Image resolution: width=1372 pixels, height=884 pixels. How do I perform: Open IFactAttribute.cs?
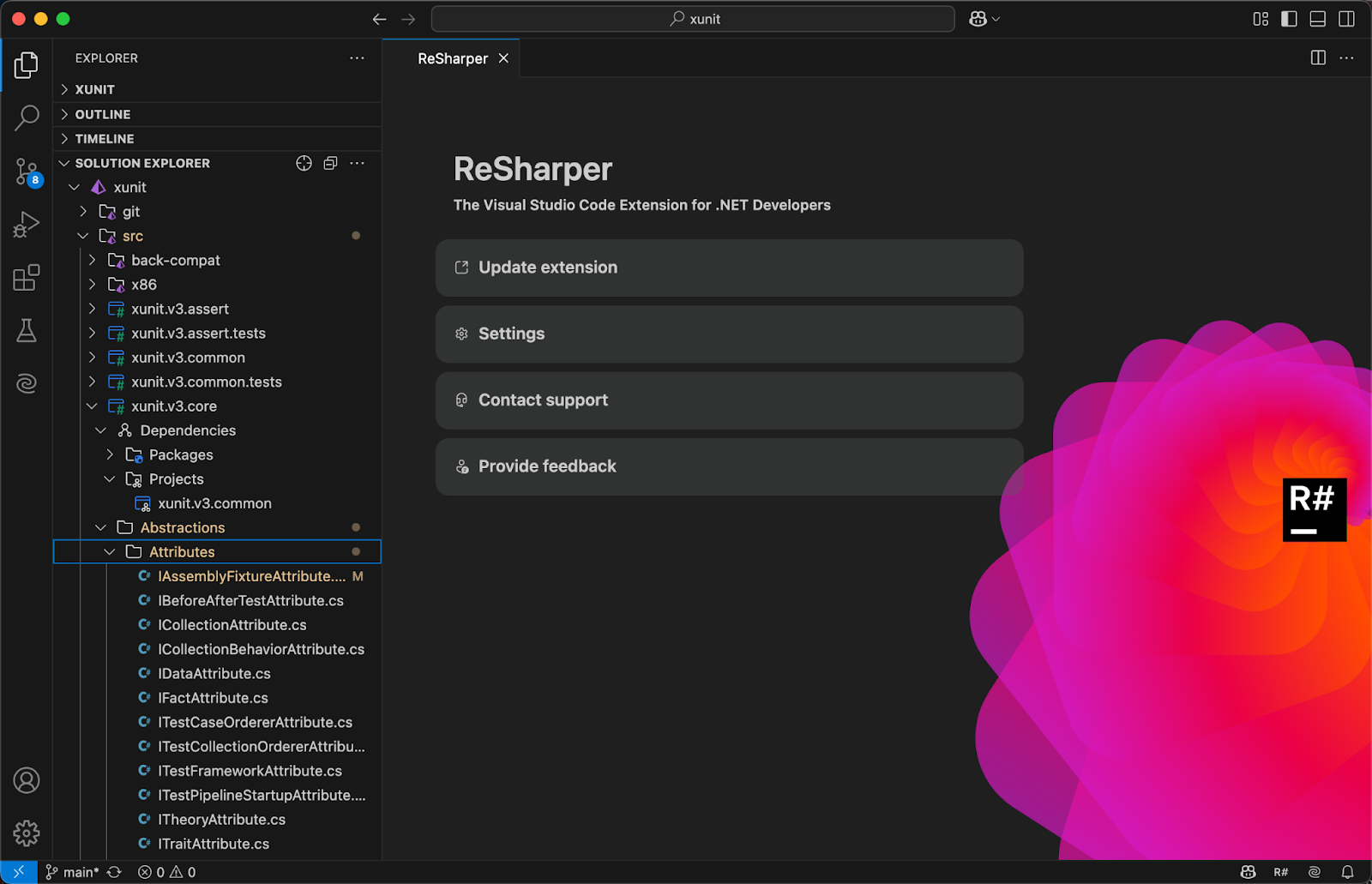click(x=217, y=698)
